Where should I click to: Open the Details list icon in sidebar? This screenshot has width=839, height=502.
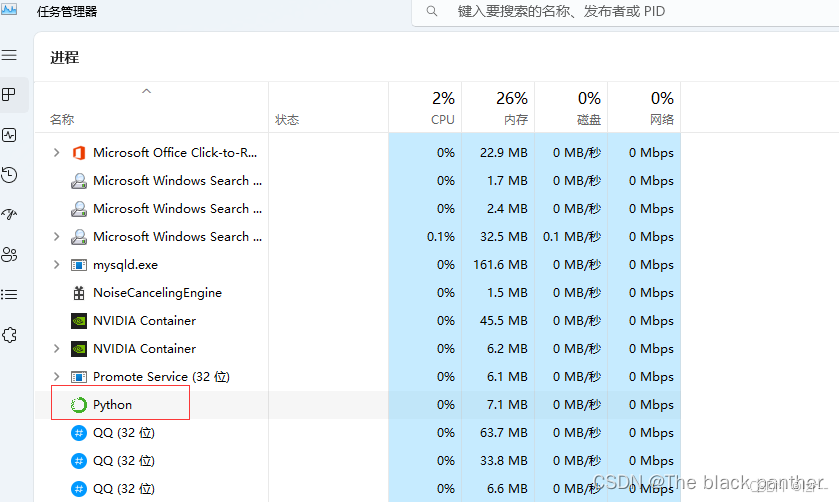(9, 294)
